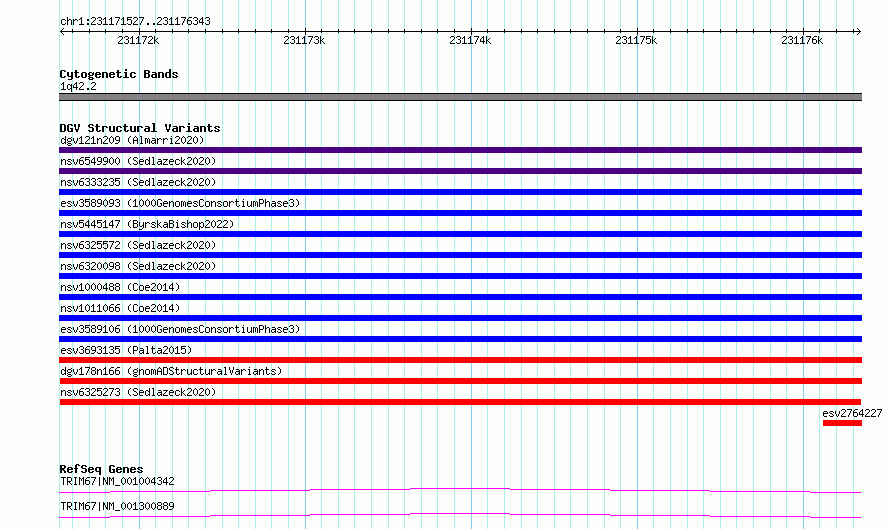Click the blue bar under nsv6320098

coord(460,276)
